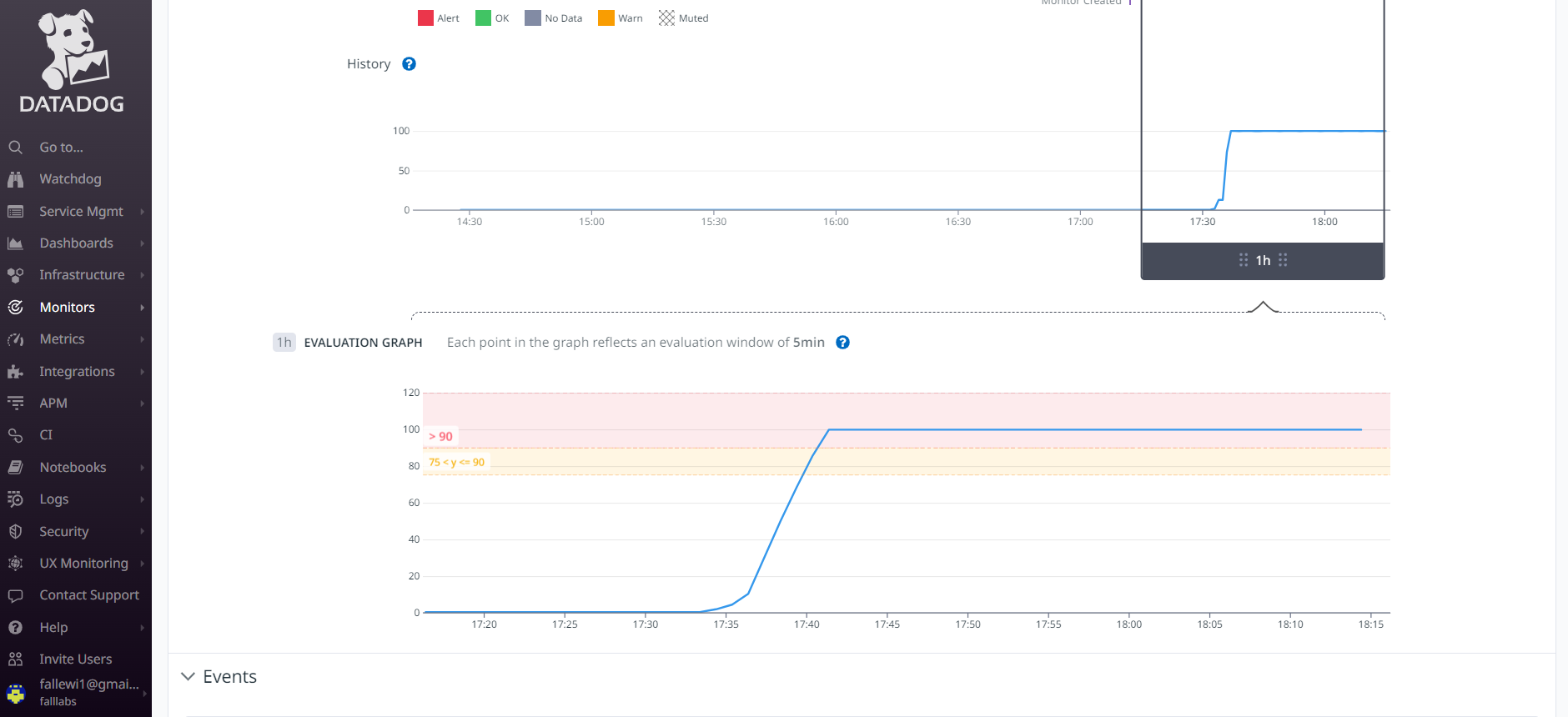Viewport: 1568px width, 717px height.
Task: Click the 16:00 tick on history graph
Action: point(836,222)
